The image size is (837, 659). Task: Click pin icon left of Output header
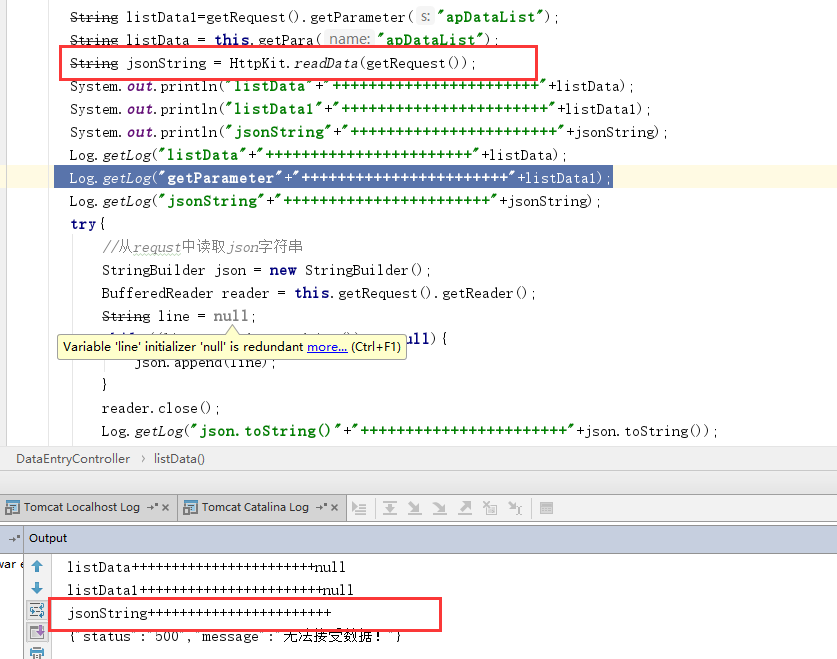[x=14, y=538]
